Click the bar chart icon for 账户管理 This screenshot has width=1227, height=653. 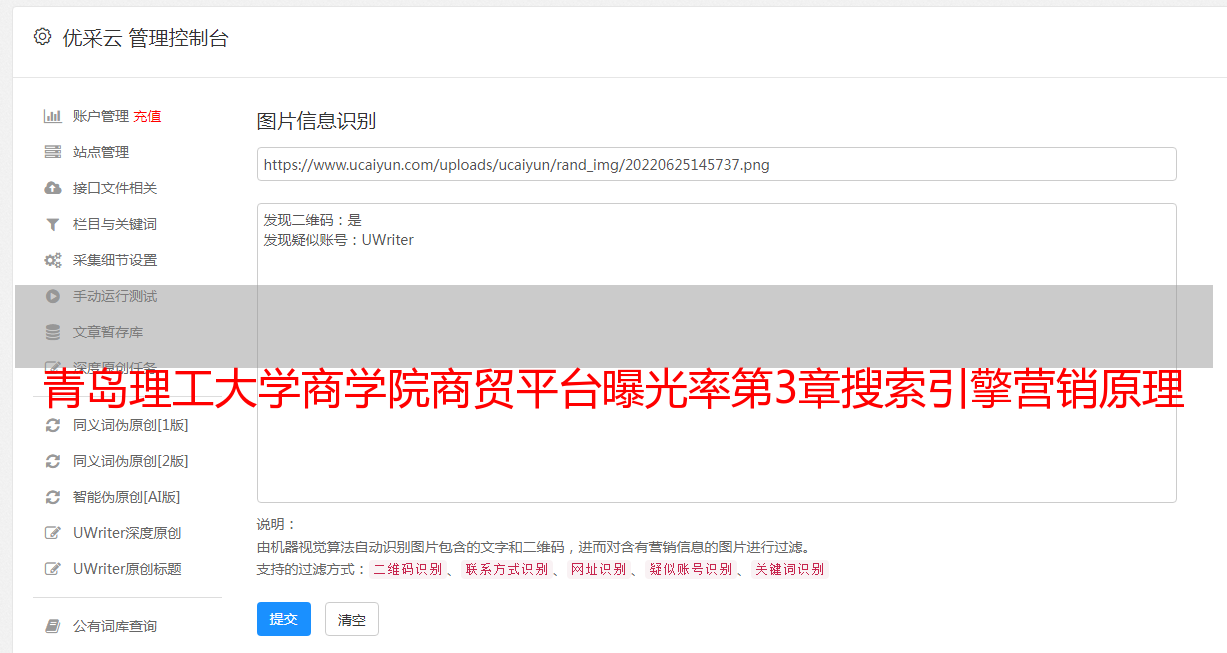52,116
